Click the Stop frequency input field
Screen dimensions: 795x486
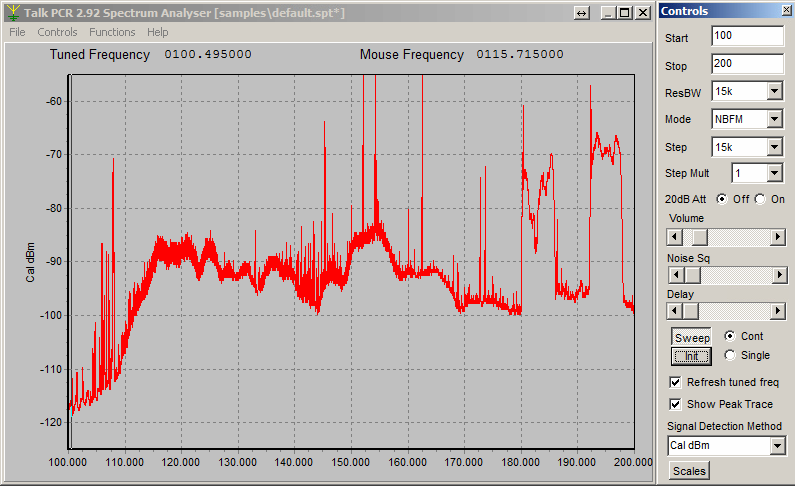pyautogui.click(x=747, y=64)
